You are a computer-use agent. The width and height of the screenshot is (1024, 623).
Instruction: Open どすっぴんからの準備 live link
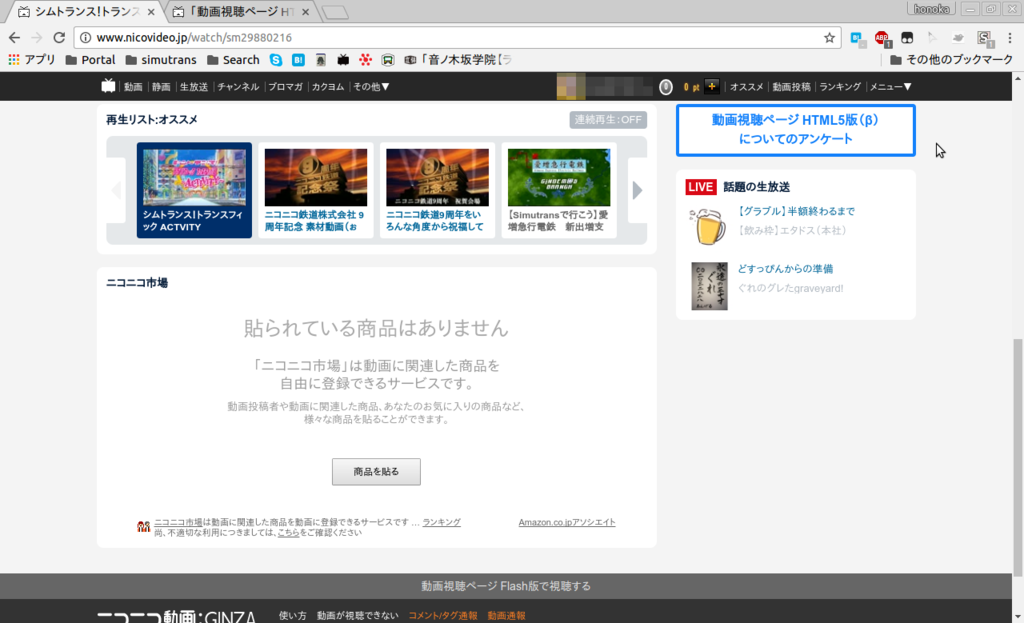(x=785, y=268)
